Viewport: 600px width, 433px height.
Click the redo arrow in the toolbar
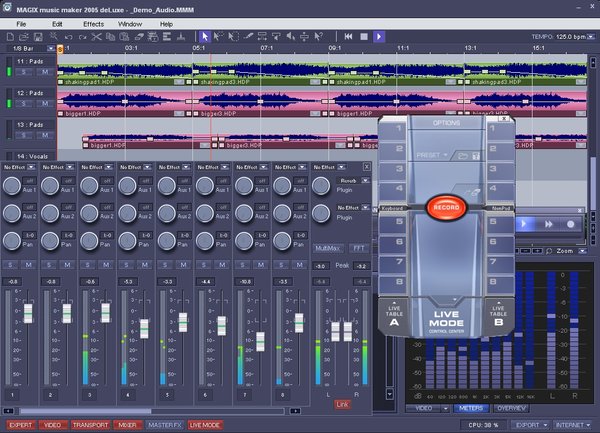[82, 37]
